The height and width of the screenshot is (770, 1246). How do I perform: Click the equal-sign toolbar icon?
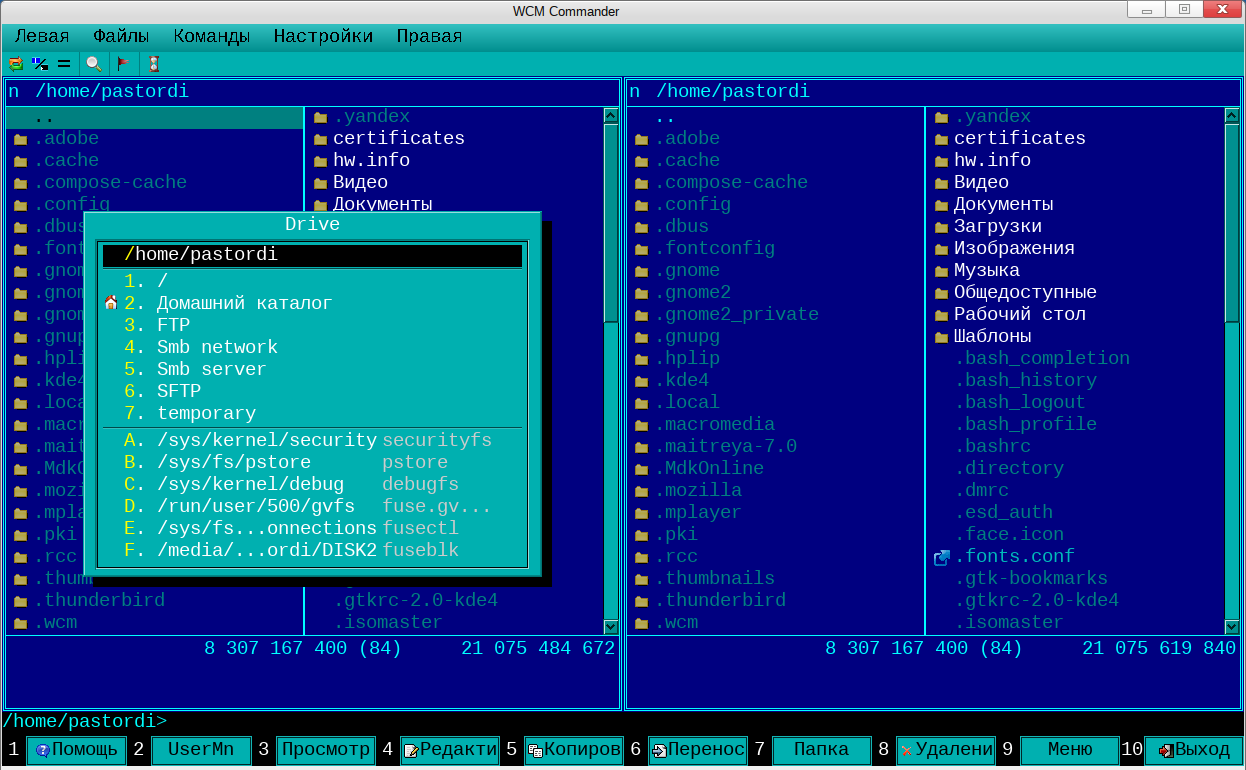[63, 63]
